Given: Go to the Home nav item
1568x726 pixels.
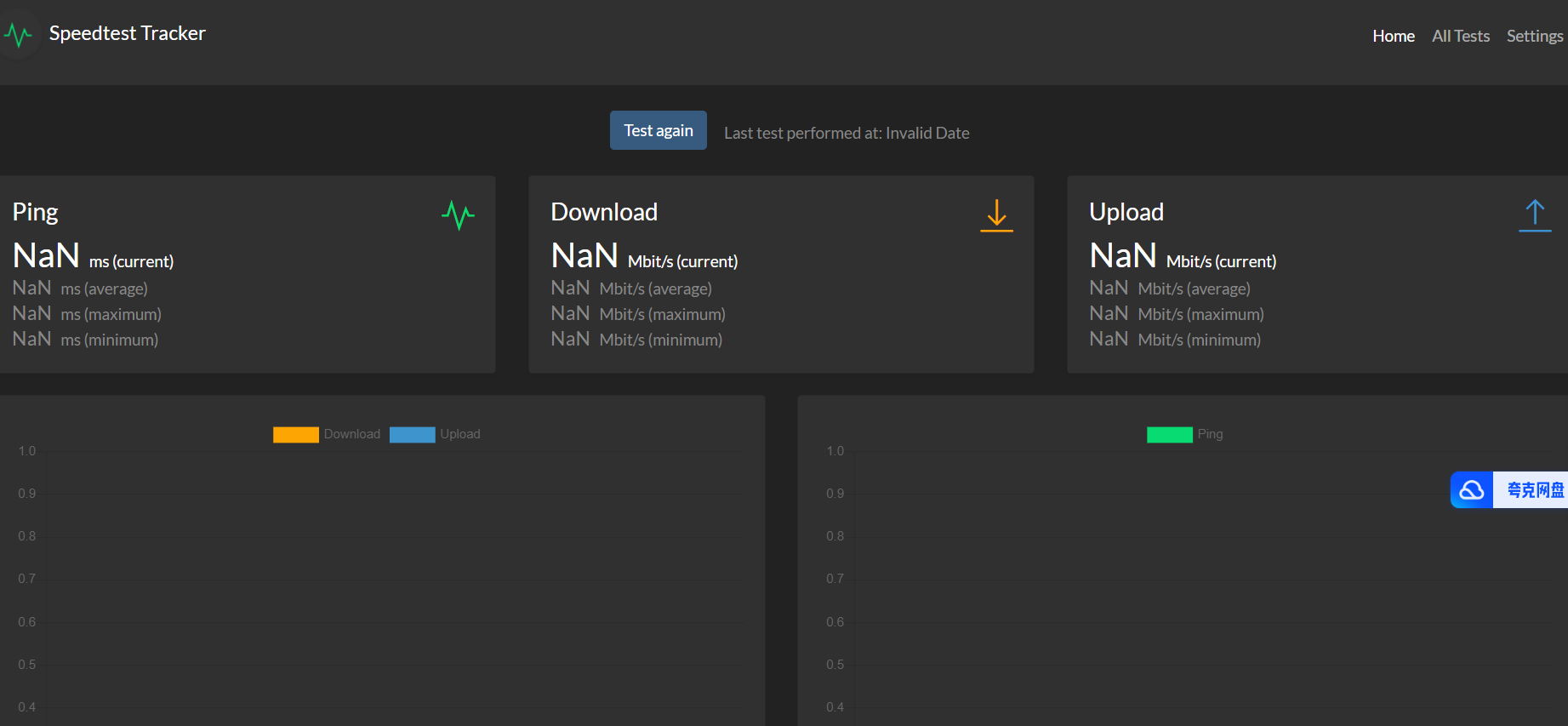Looking at the screenshot, I should [x=1393, y=36].
